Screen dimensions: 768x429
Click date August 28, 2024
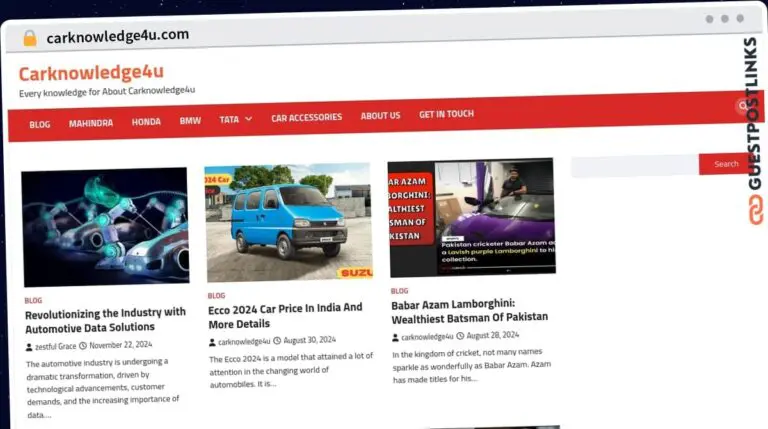493,335
